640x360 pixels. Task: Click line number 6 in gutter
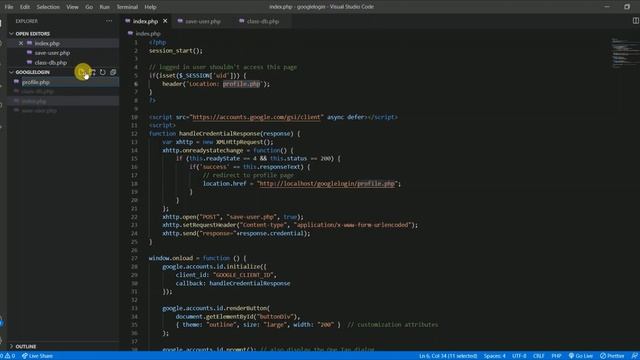tap(136, 84)
